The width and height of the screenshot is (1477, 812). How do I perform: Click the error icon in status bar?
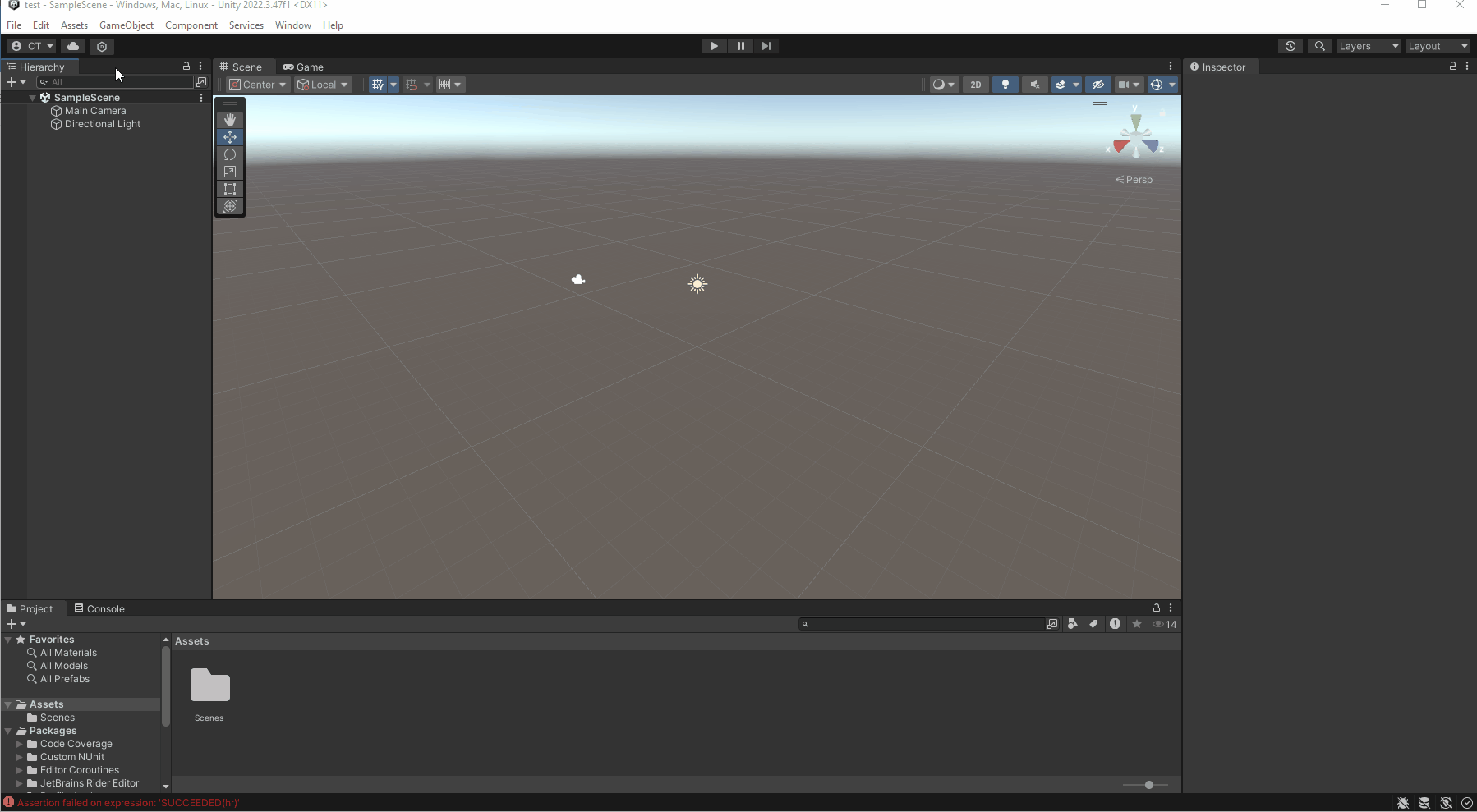pyautogui.click(x=8, y=802)
